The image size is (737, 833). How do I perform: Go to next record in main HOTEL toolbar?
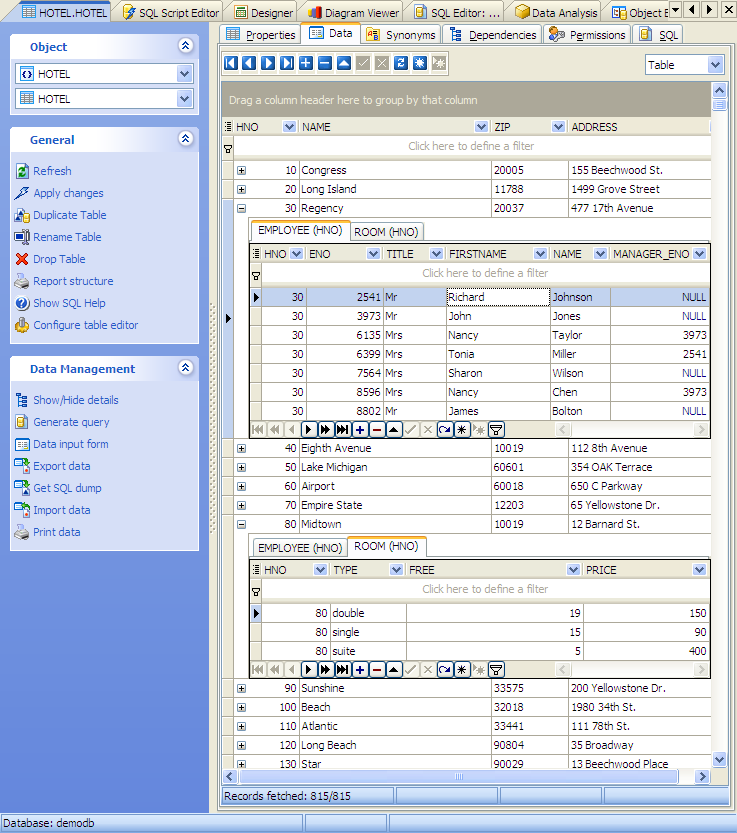(268, 63)
